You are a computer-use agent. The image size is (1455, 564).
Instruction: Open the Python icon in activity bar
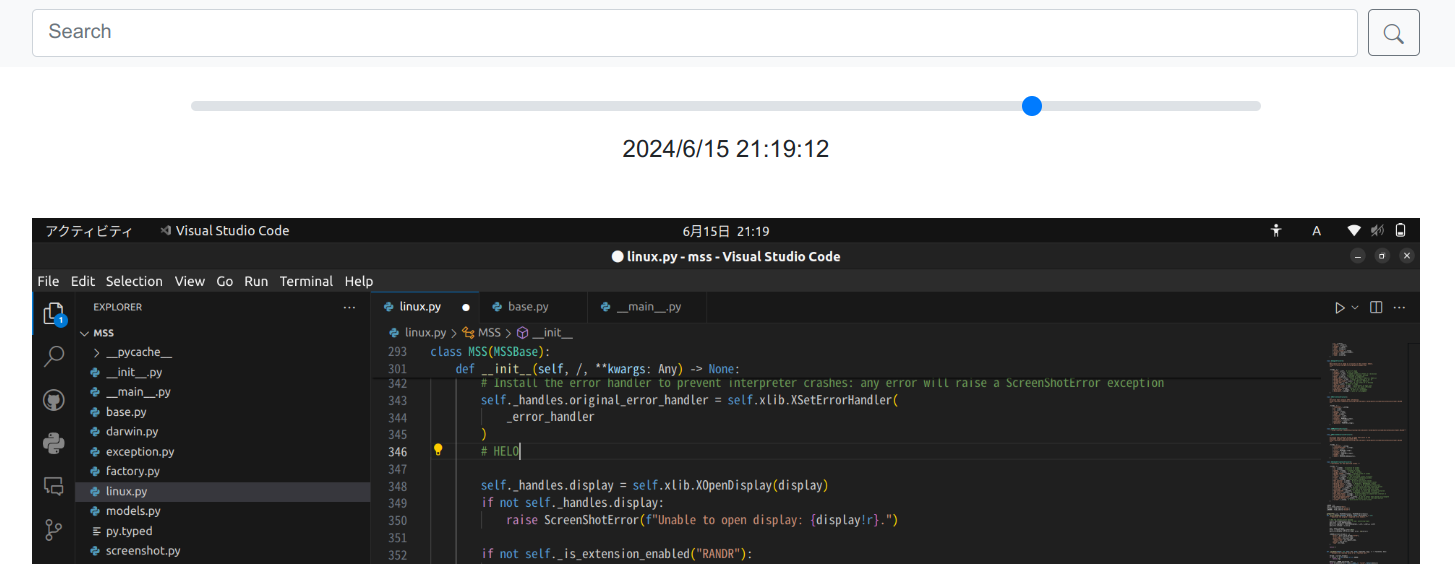(x=54, y=443)
